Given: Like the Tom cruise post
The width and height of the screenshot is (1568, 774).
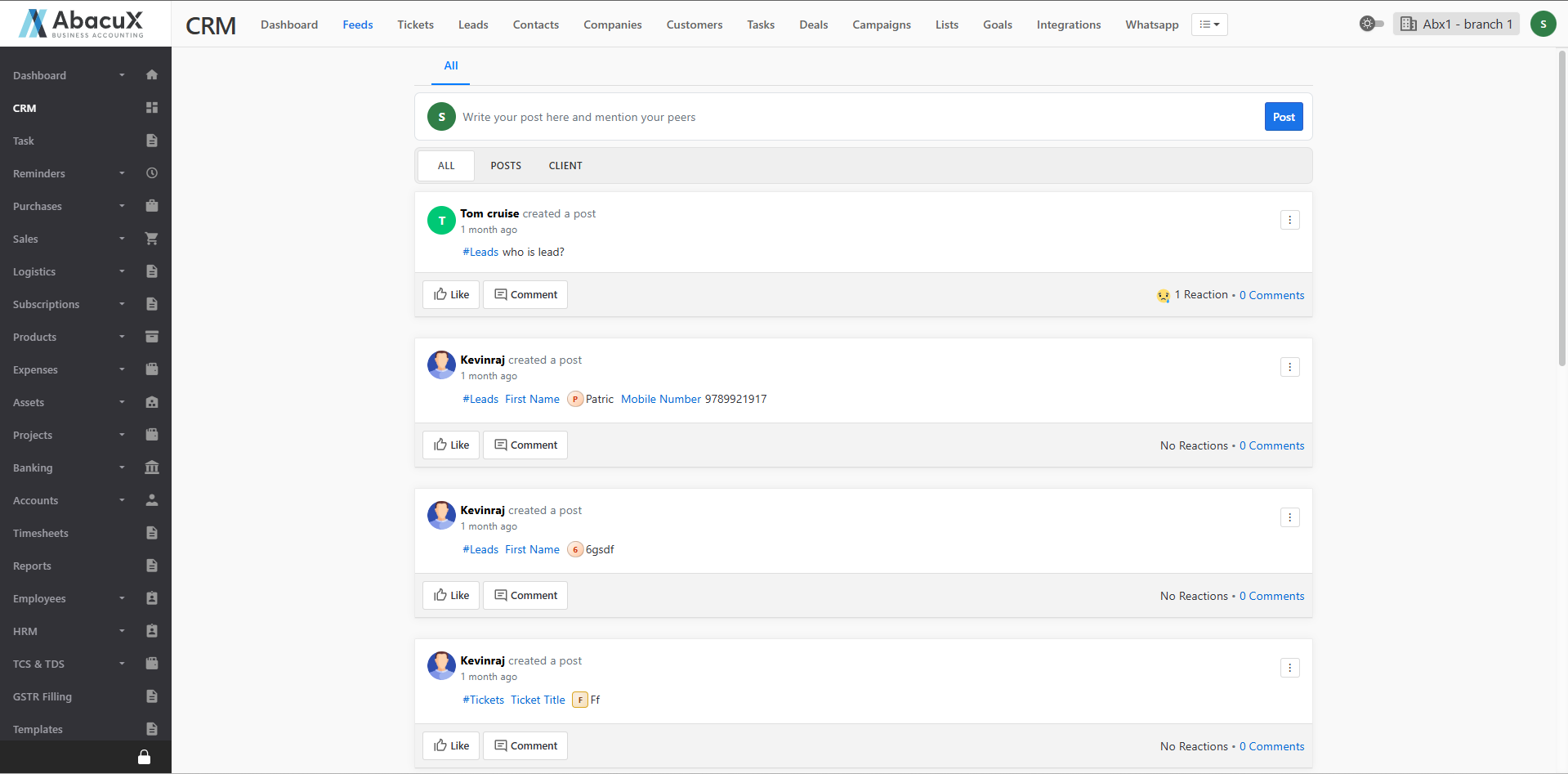Looking at the screenshot, I should pyautogui.click(x=451, y=295).
